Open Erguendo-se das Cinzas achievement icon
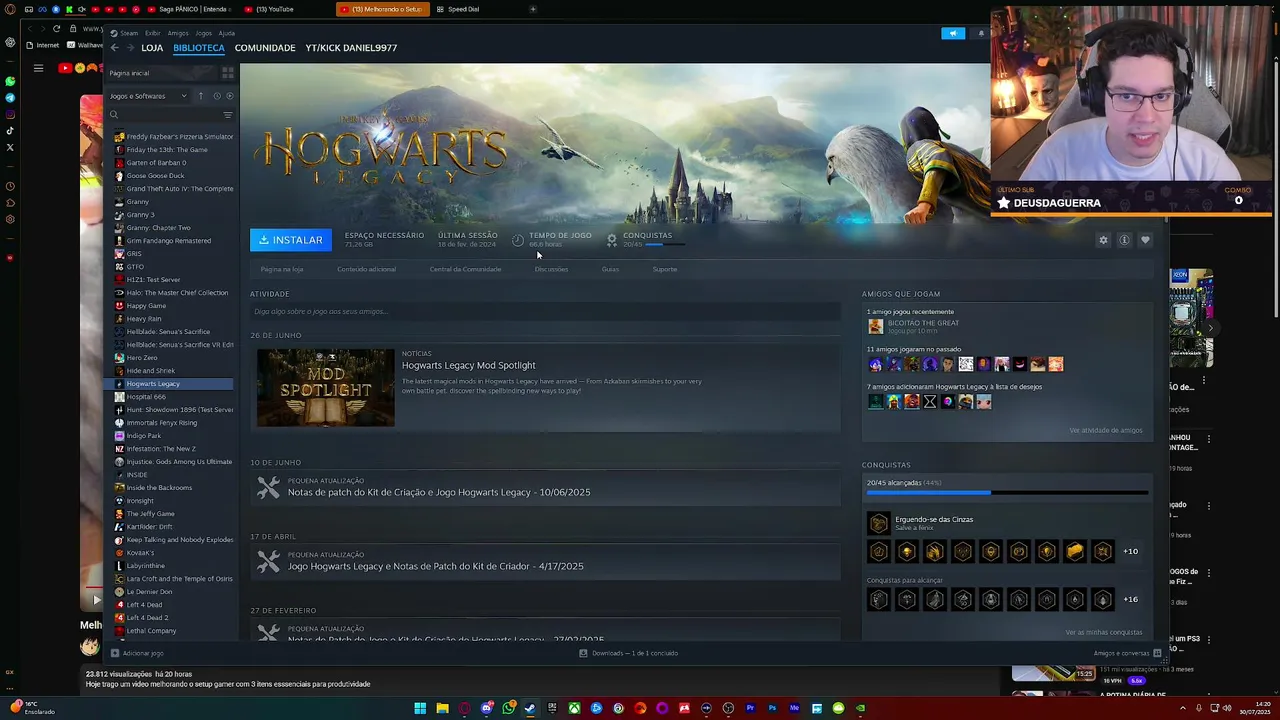1280x720 pixels. click(878, 523)
